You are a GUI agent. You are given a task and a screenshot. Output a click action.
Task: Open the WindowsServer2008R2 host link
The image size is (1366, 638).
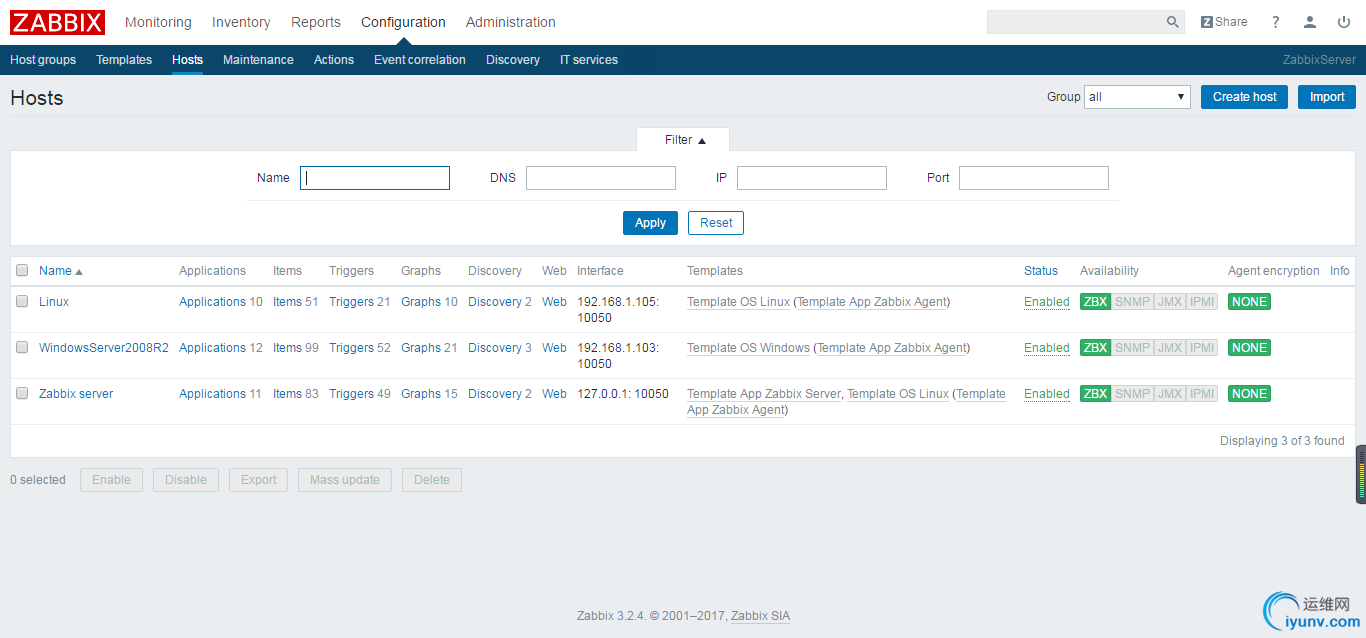click(x=104, y=348)
